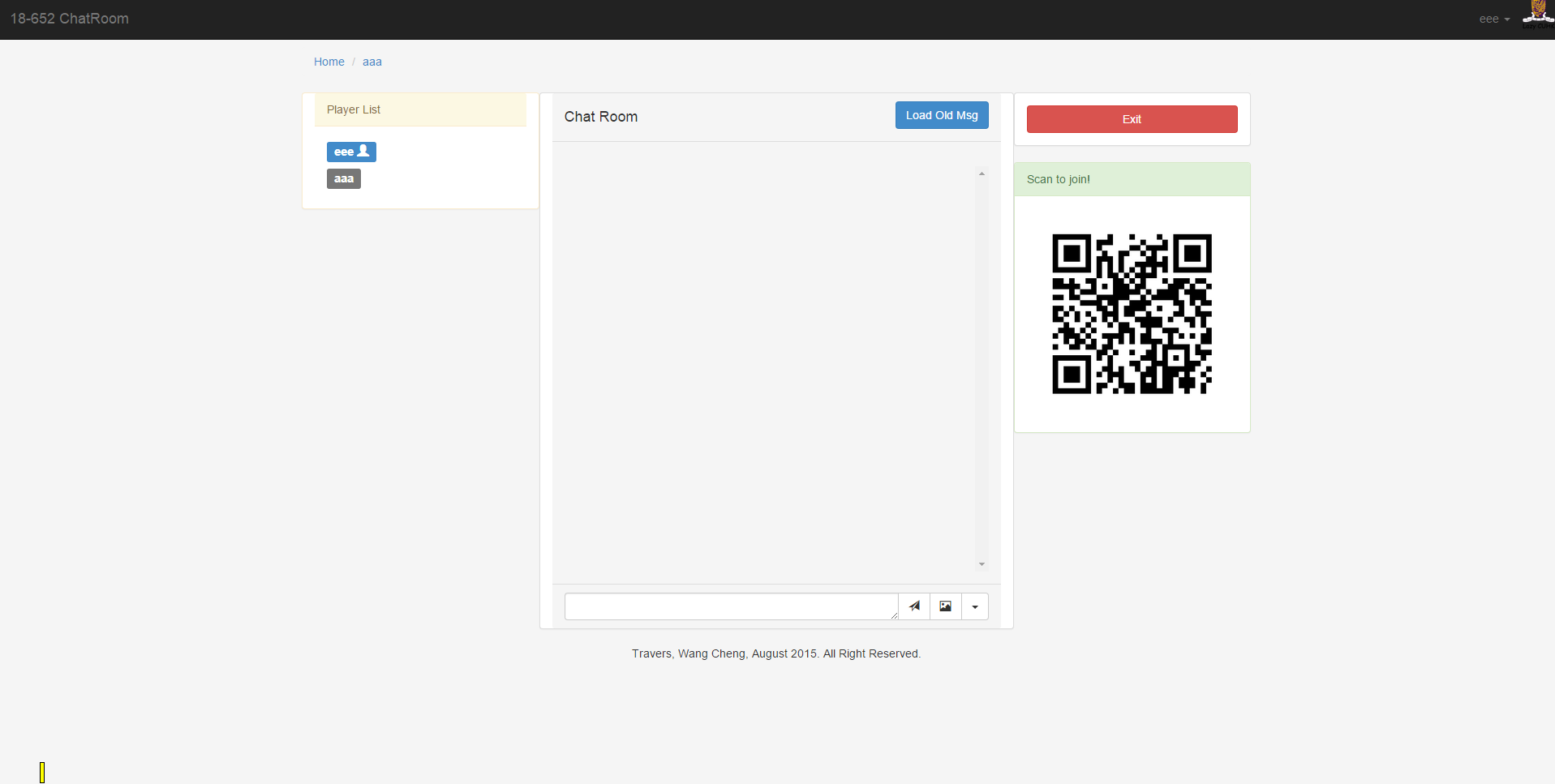
Task: Click the Player List panel heading
Action: pyautogui.click(x=420, y=109)
